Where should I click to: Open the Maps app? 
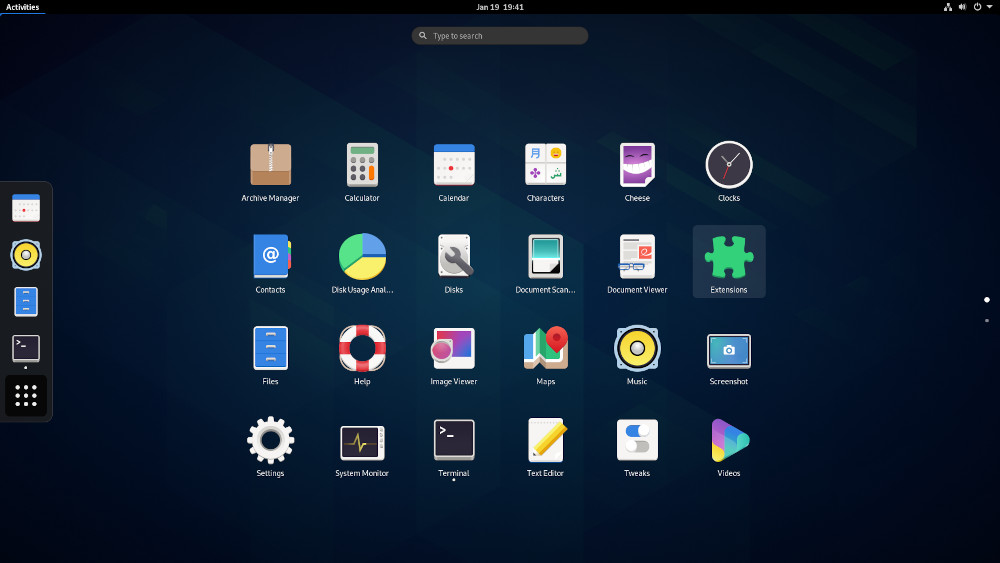[x=545, y=354]
